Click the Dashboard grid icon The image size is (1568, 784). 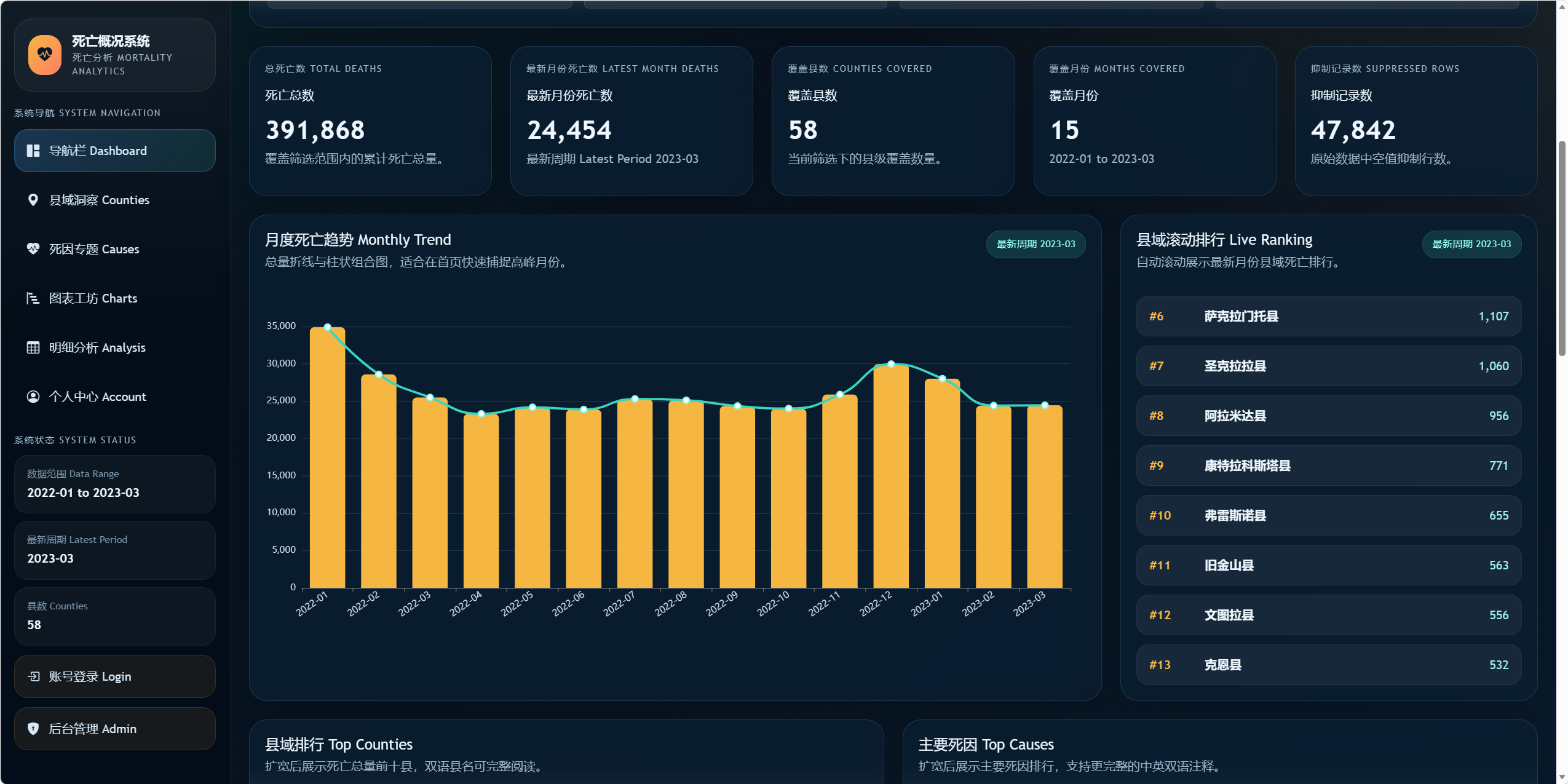(33, 151)
